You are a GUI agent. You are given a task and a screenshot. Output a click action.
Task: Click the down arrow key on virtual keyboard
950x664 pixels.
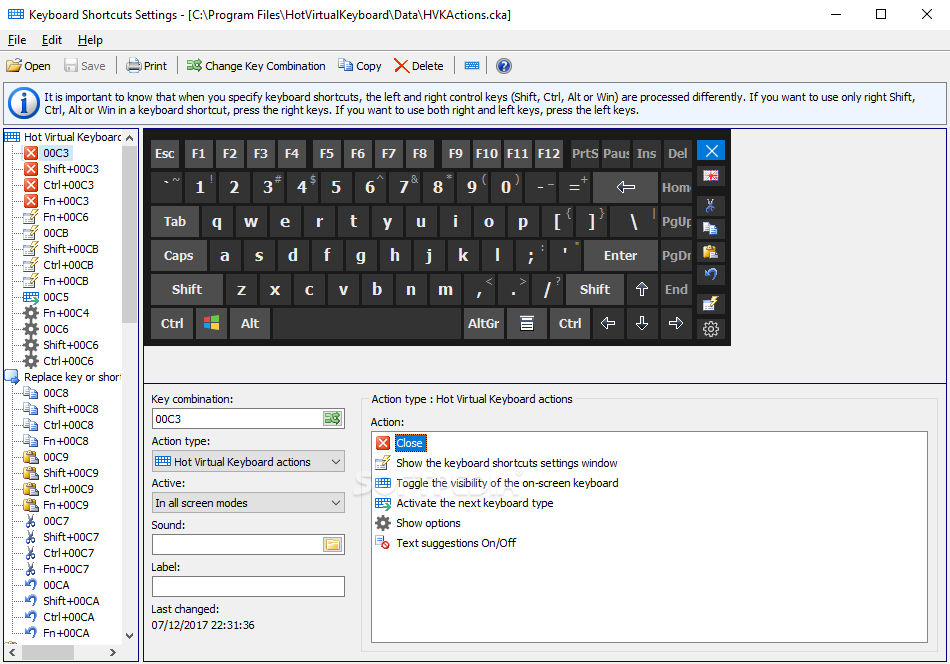click(x=642, y=324)
